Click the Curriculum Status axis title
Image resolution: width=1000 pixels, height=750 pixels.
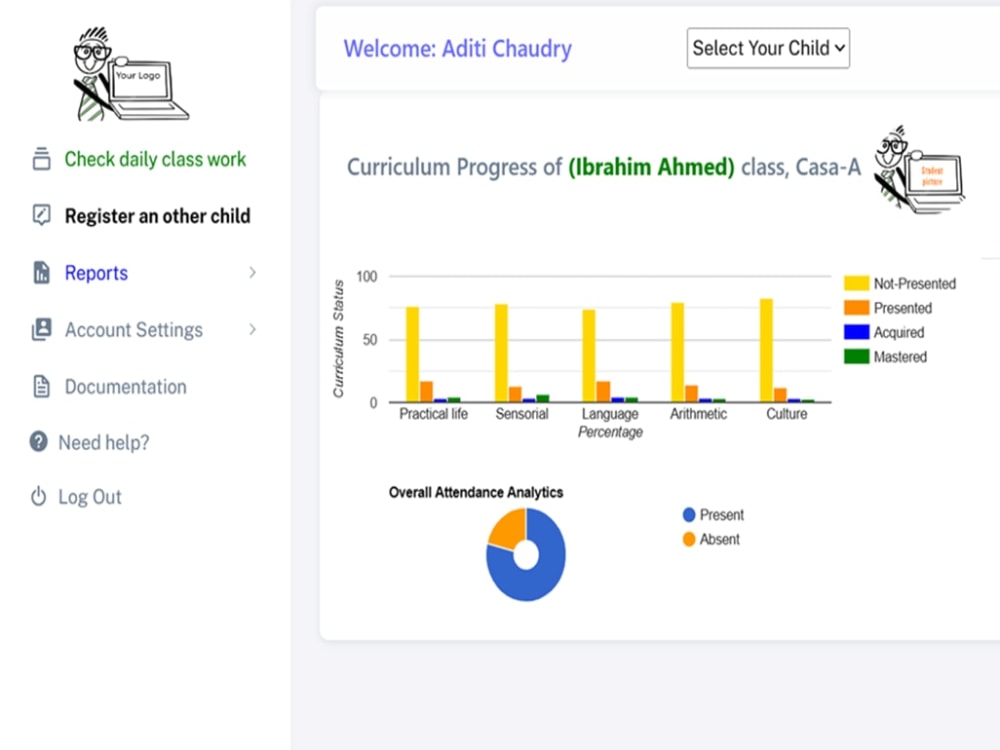(x=338, y=339)
